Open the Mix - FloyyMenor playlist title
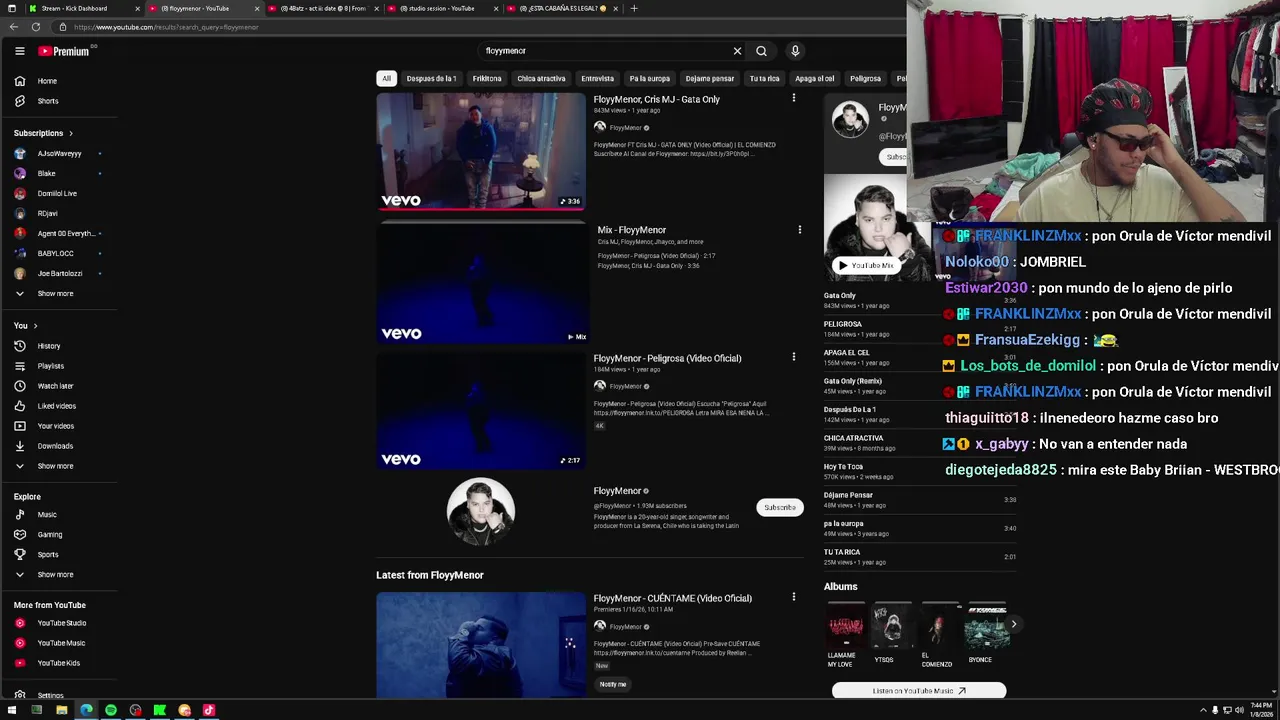Viewport: 1280px width, 720px height. tap(631, 230)
